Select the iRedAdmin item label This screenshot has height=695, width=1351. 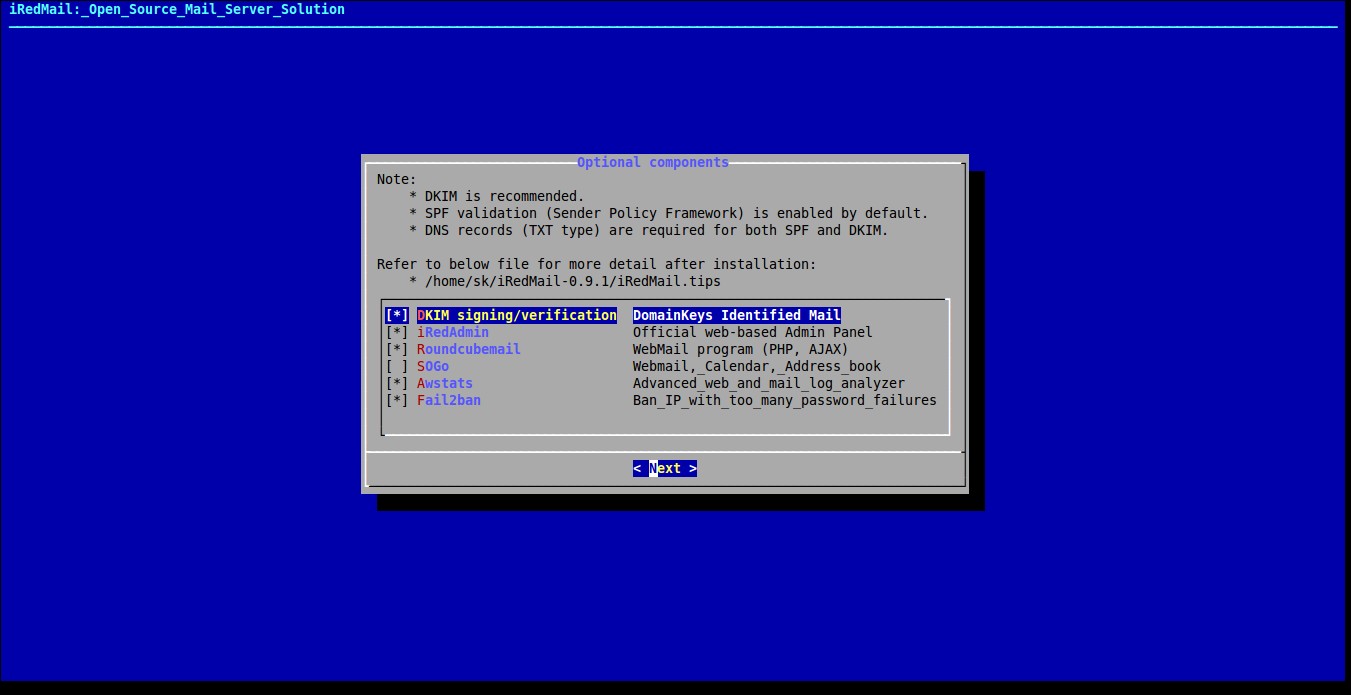point(453,332)
